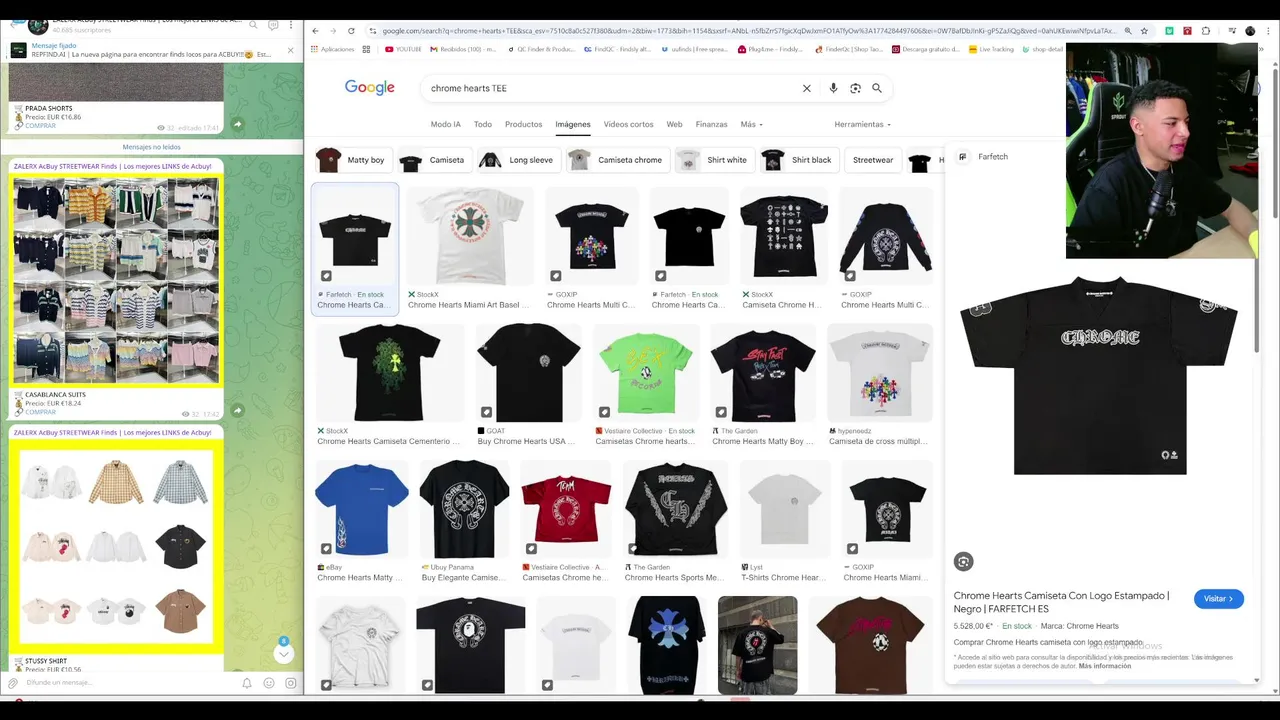Switch to Finanzas tab
The image size is (1280, 720).
coord(712,124)
